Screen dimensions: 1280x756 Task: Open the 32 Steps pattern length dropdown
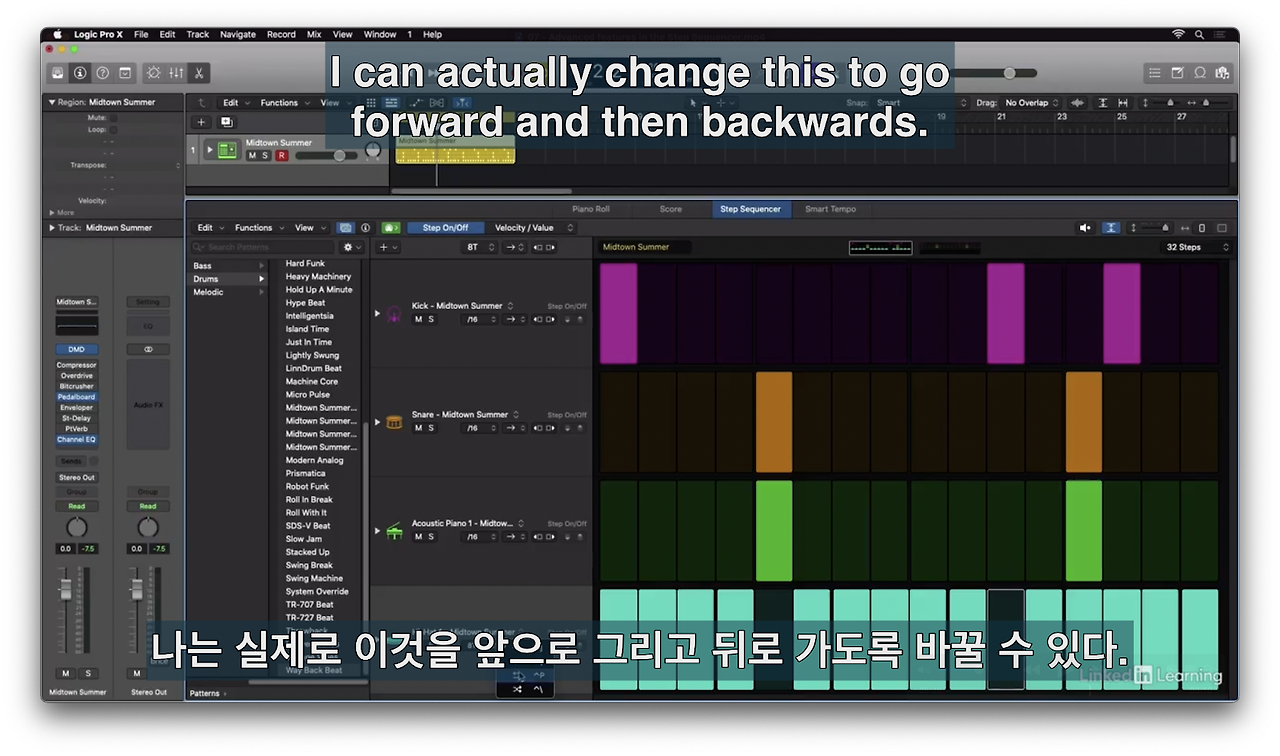pyautogui.click(x=1197, y=247)
